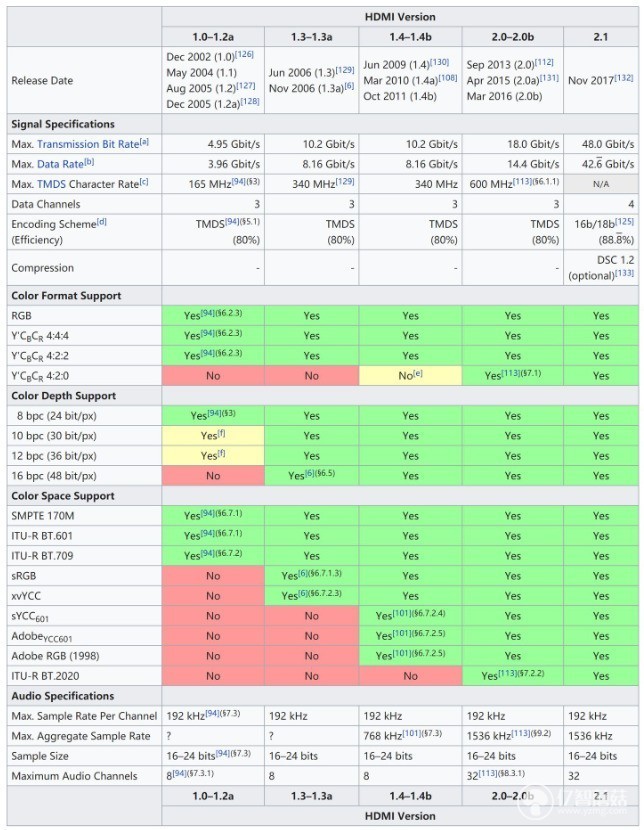The height and width of the screenshot is (830, 644).
Task: Click the 165 MHz cell
Action: [213, 184]
